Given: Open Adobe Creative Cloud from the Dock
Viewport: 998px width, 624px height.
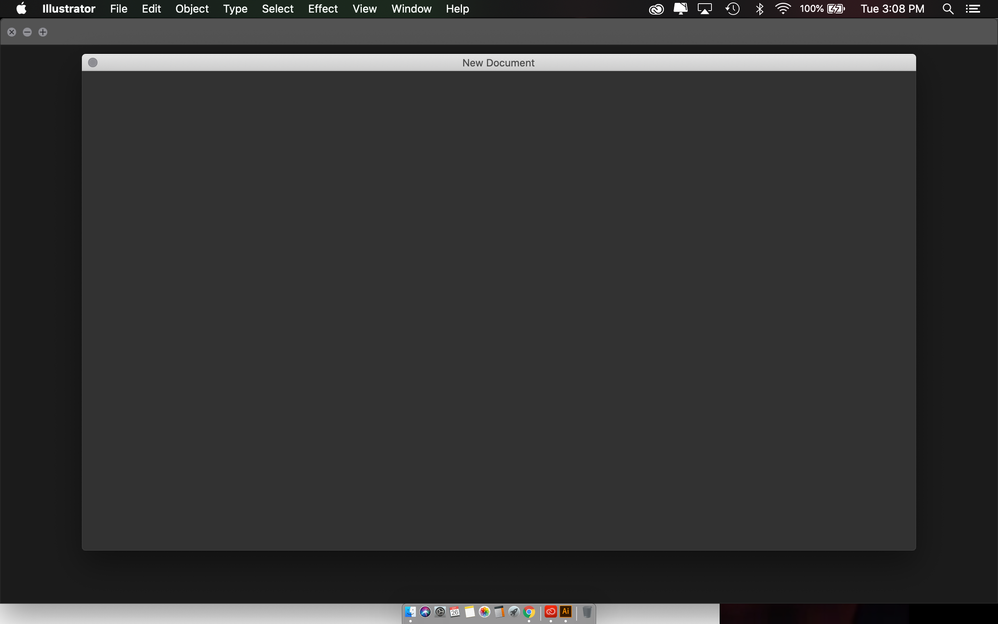Looking at the screenshot, I should 549,612.
